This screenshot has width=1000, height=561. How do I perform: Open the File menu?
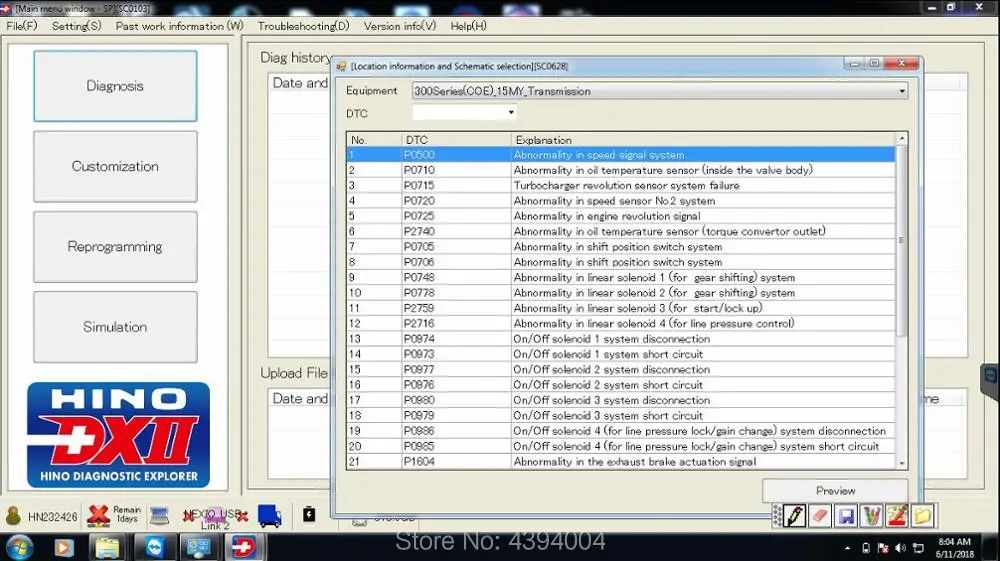point(22,26)
